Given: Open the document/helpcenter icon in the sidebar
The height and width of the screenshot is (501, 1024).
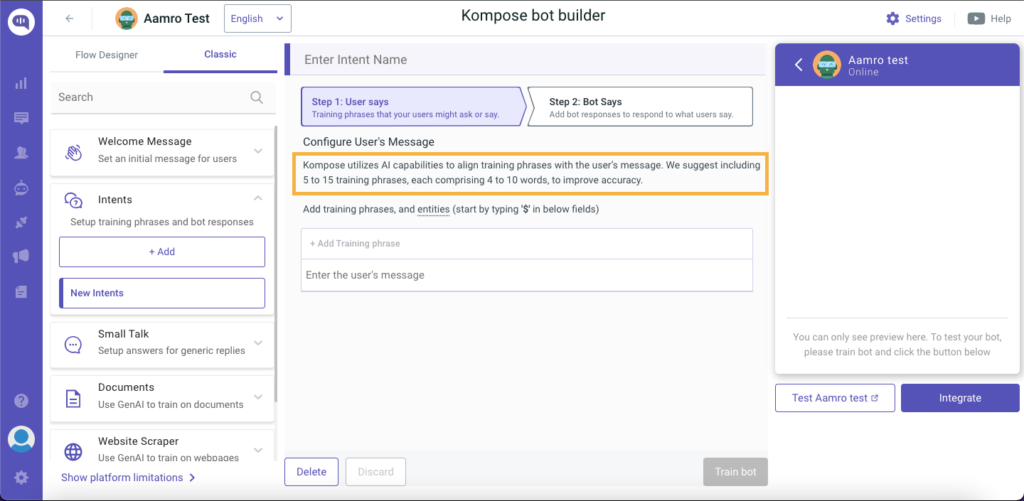Looking at the screenshot, I should [21, 292].
